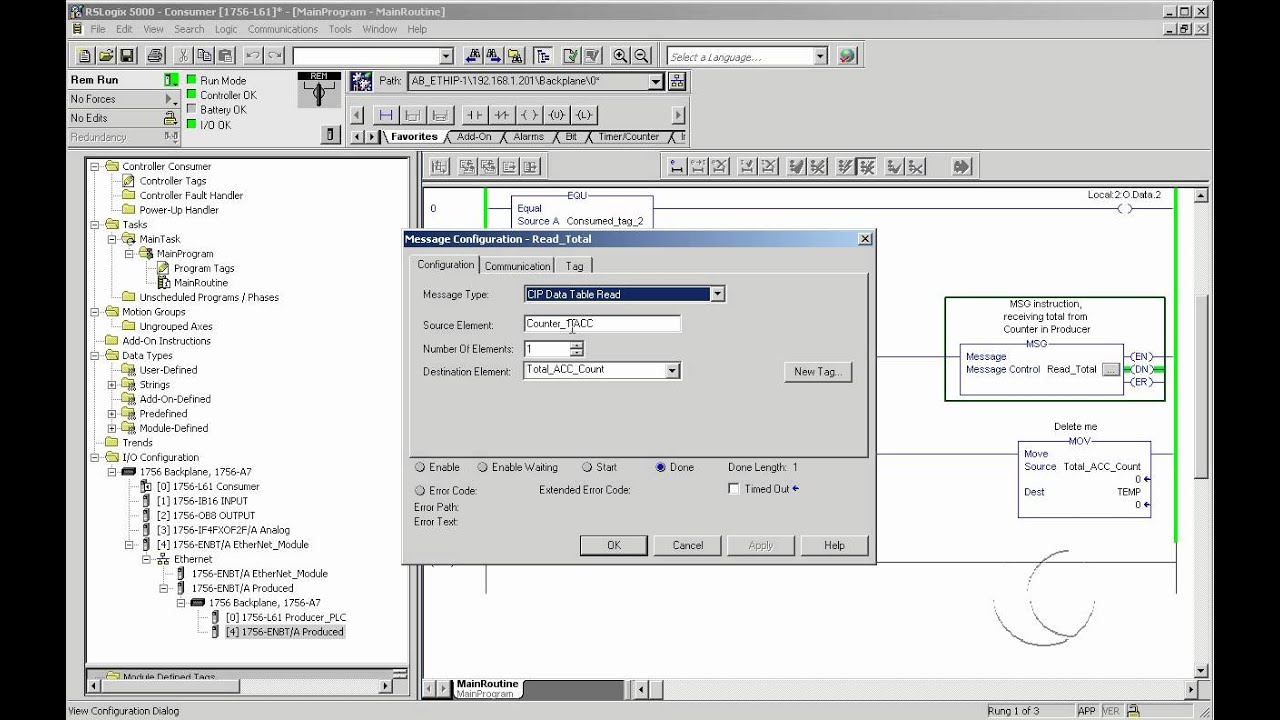1280x720 pixels.
Task: Click the New Tag... button
Action: (x=817, y=371)
